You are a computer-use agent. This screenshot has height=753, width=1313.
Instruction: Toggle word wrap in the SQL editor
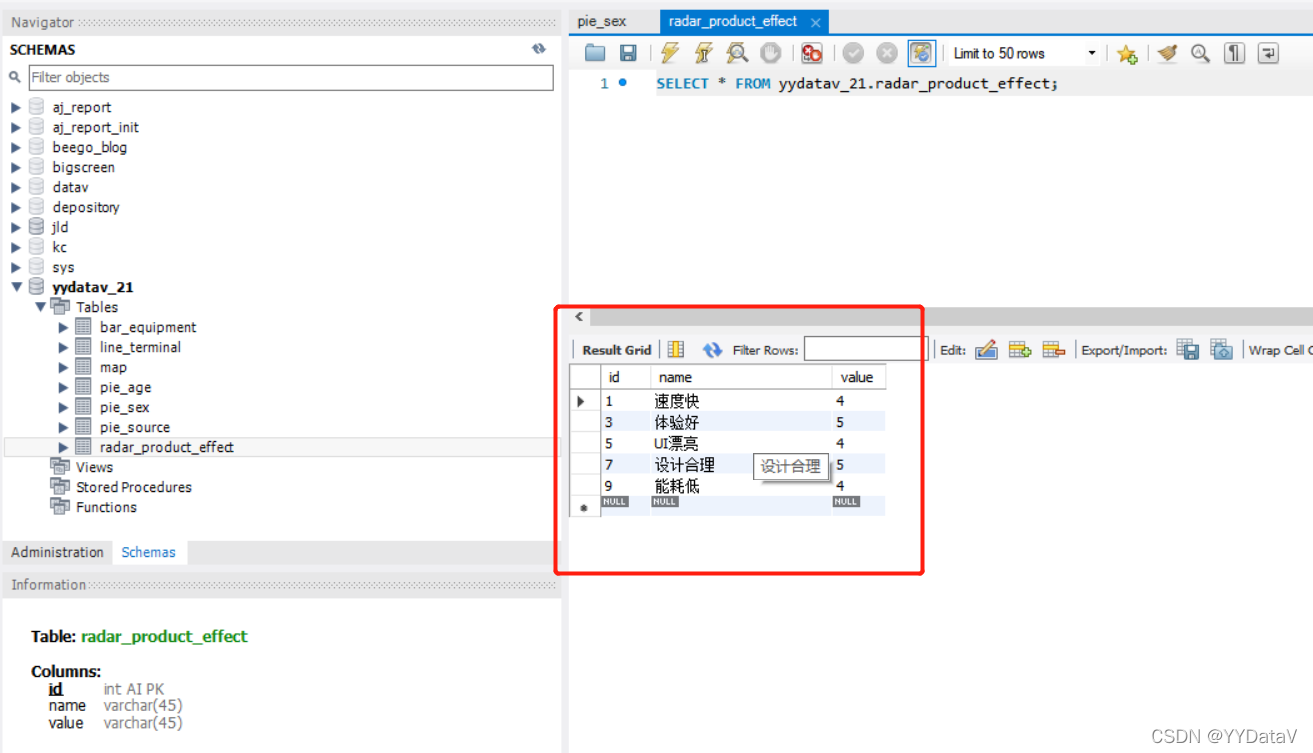(x=1267, y=53)
